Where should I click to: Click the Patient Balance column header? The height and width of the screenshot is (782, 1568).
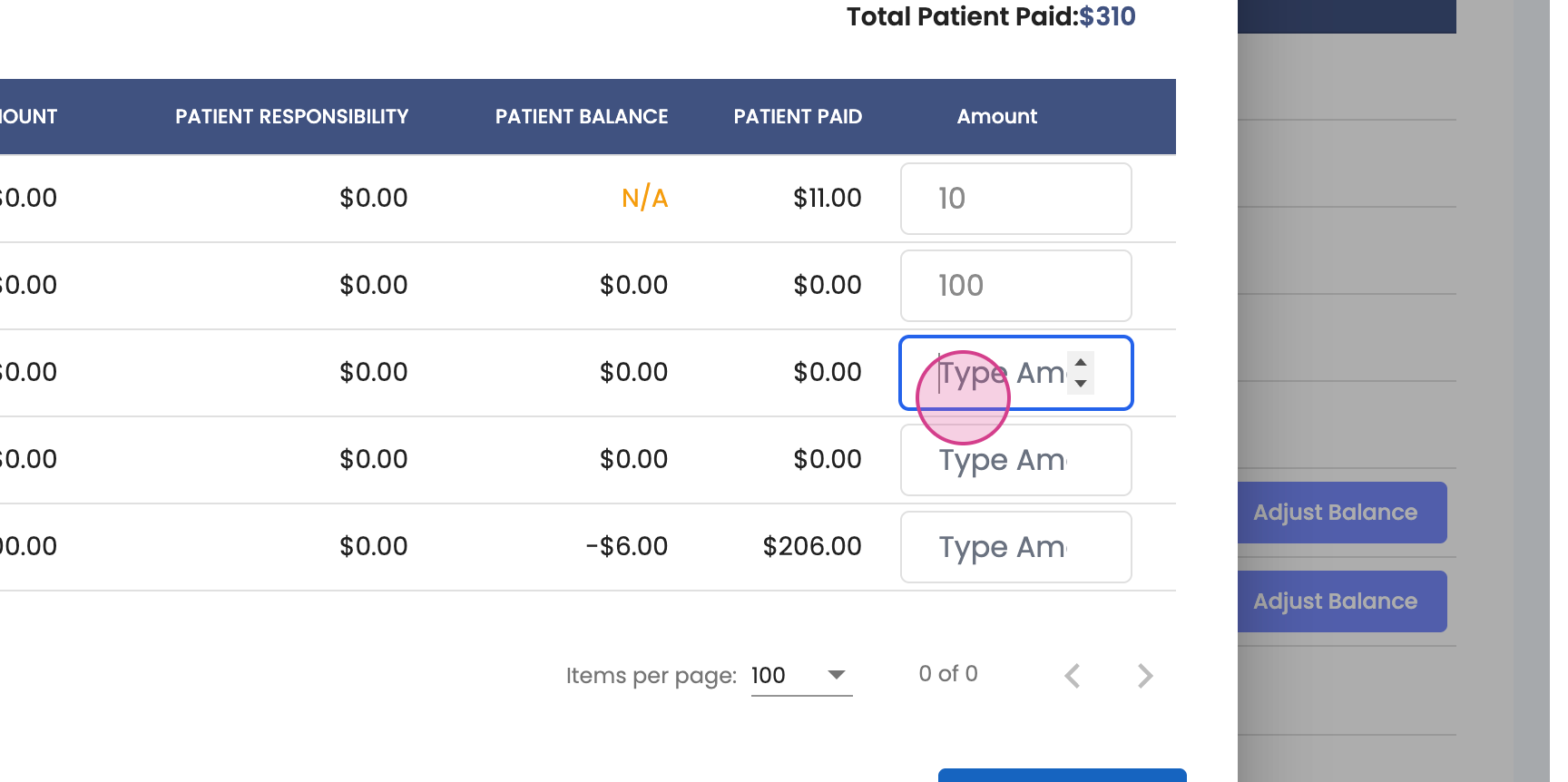[581, 117]
